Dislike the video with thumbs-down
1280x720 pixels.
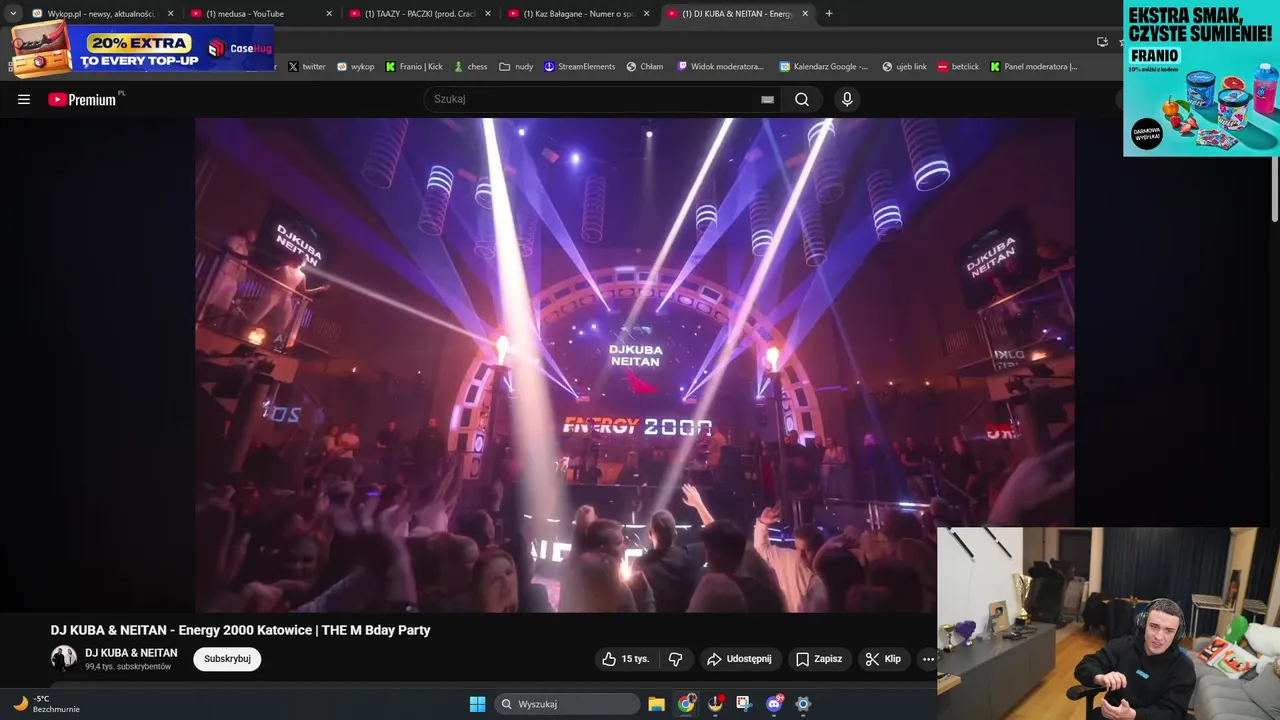pos(675,659)
